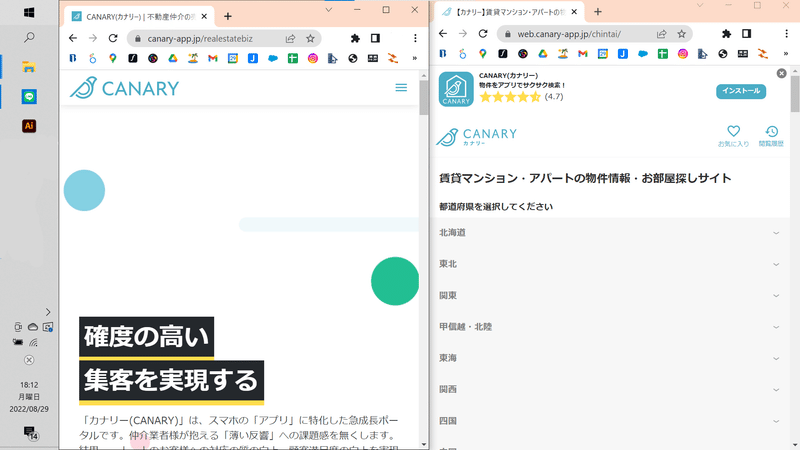
Task: Click the left page vertical scrollbar thumb
Action: pyautogui.click(x=423, y=97)
